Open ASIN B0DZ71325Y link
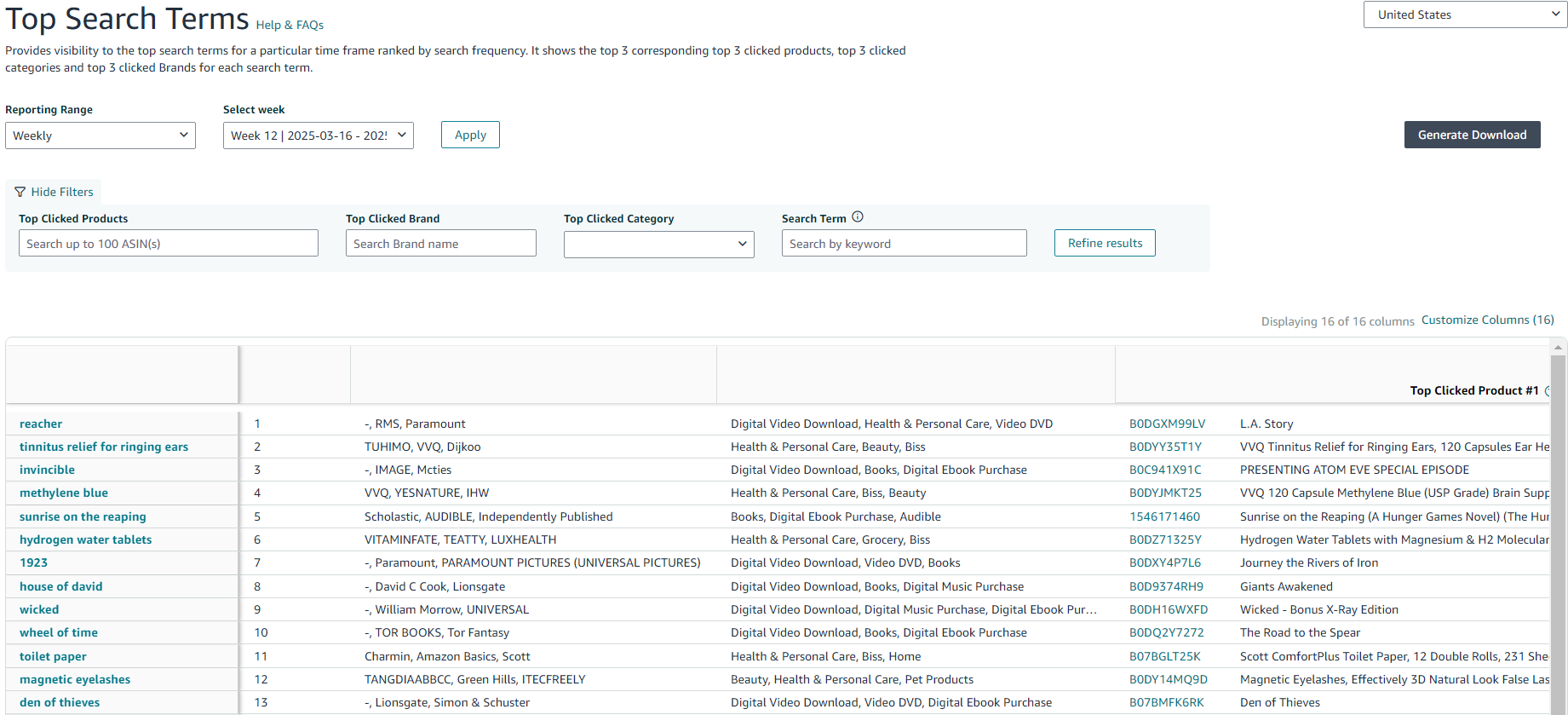1568x715 pixels. point(1165,539)
